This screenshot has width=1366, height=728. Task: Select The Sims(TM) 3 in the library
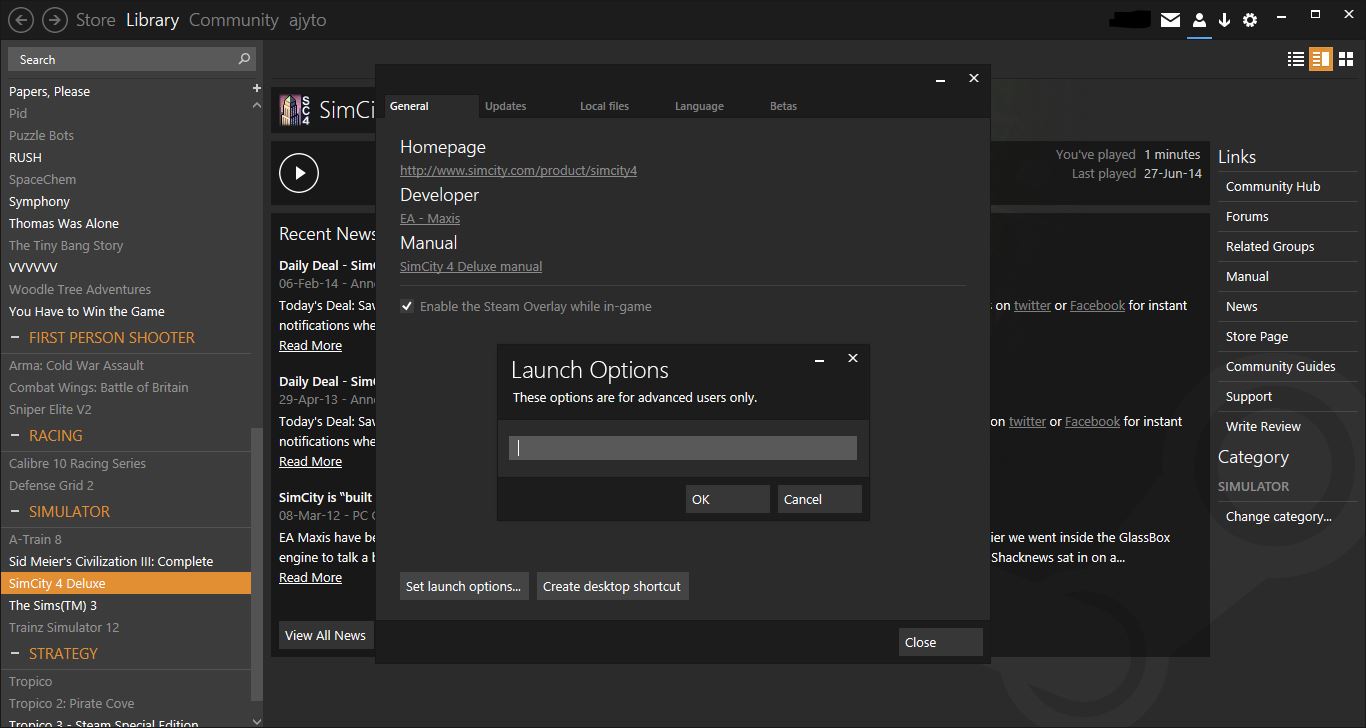click(53, 605)
